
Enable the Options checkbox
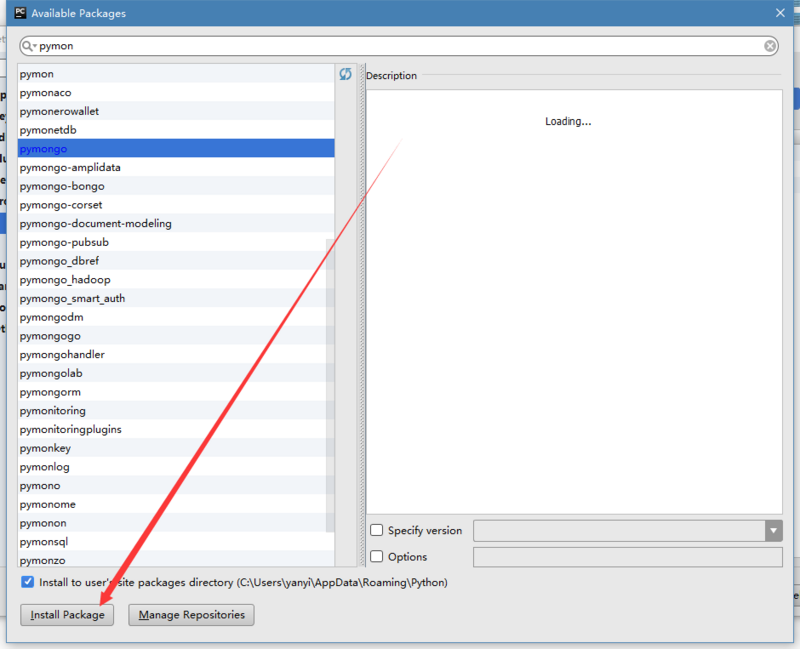click(x=377, y=557)
